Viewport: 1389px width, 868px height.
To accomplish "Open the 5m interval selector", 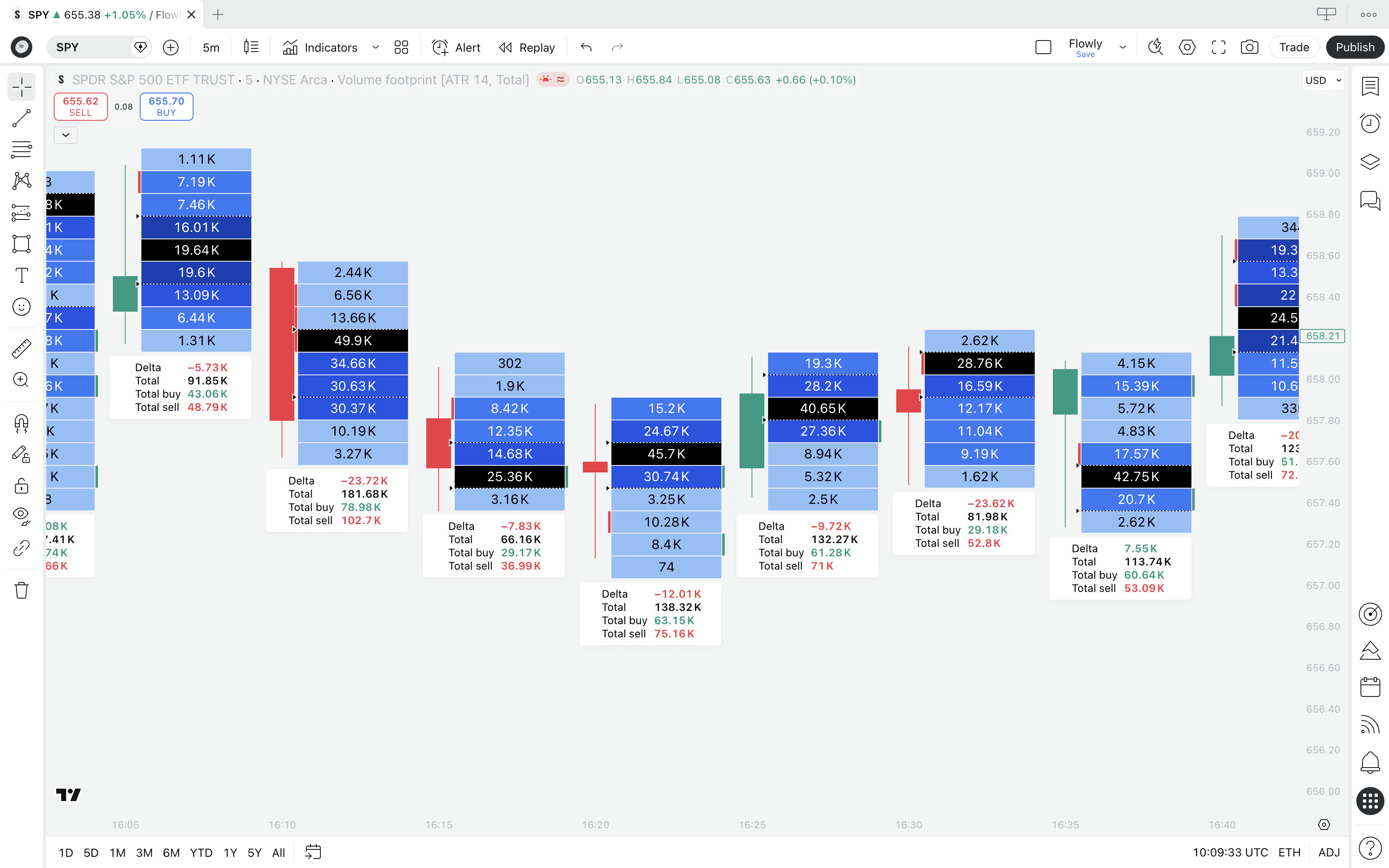I will 211,47.
